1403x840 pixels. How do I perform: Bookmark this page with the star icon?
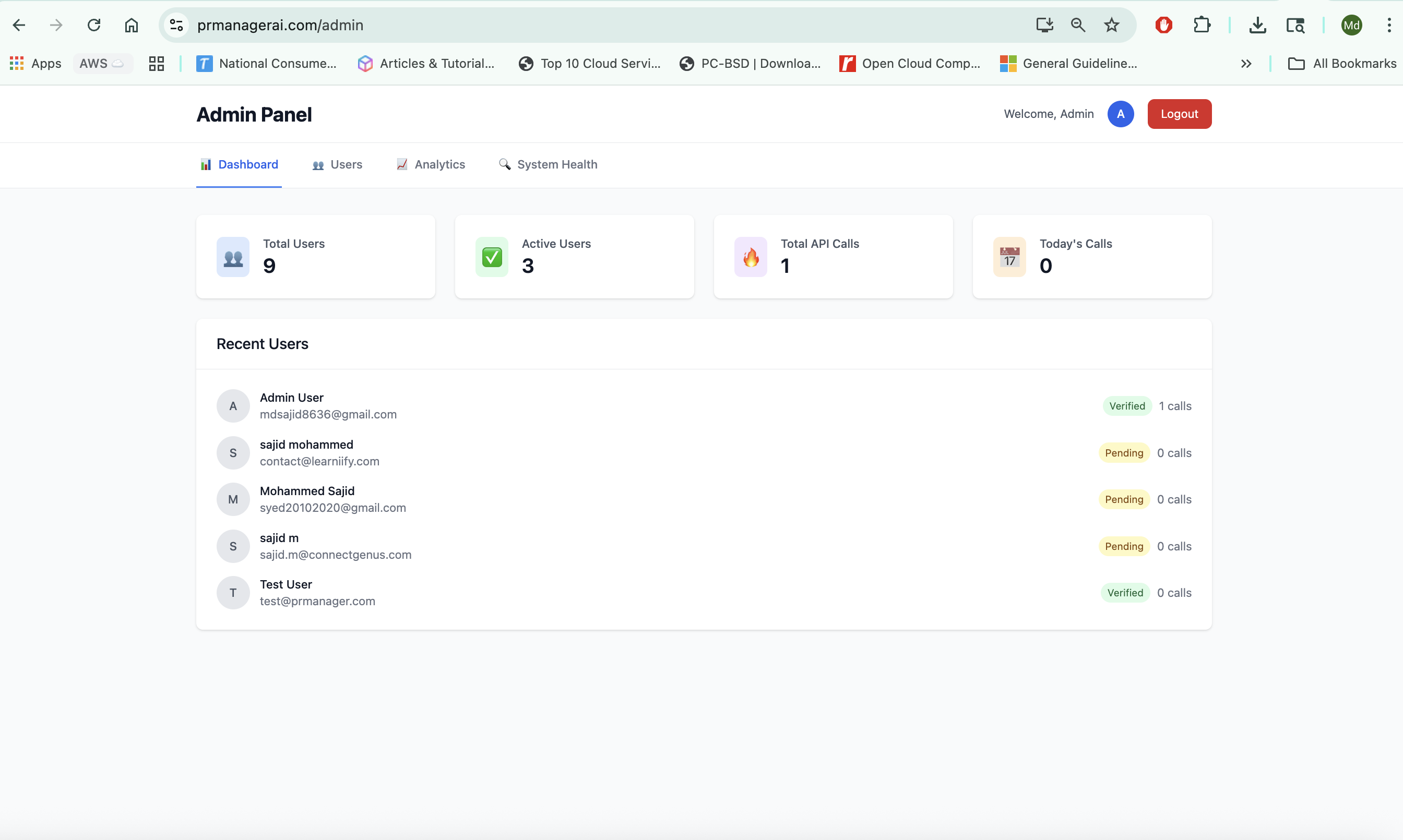tap(1111, 25)
